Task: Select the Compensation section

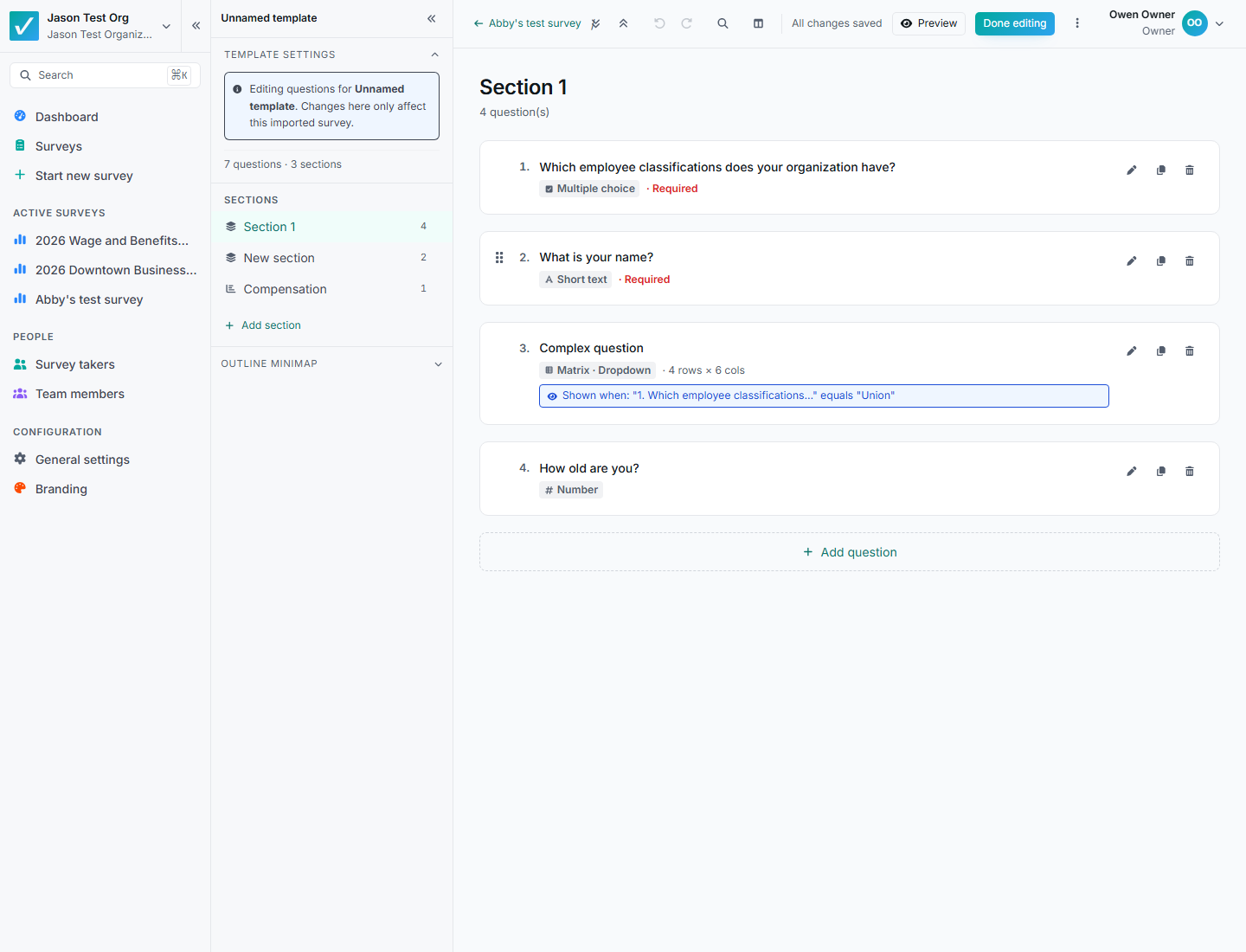Action: (331, 289)
